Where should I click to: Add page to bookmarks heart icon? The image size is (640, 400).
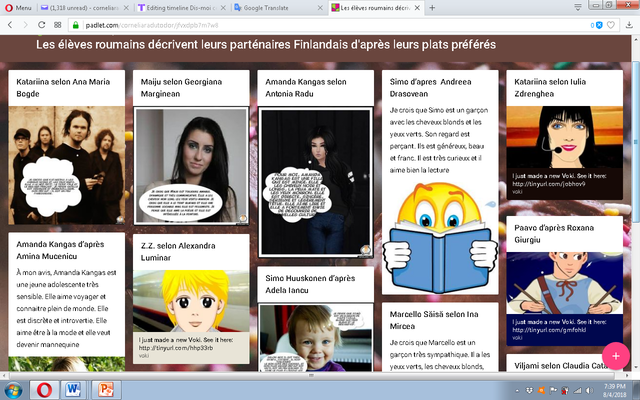coord(611,25)
